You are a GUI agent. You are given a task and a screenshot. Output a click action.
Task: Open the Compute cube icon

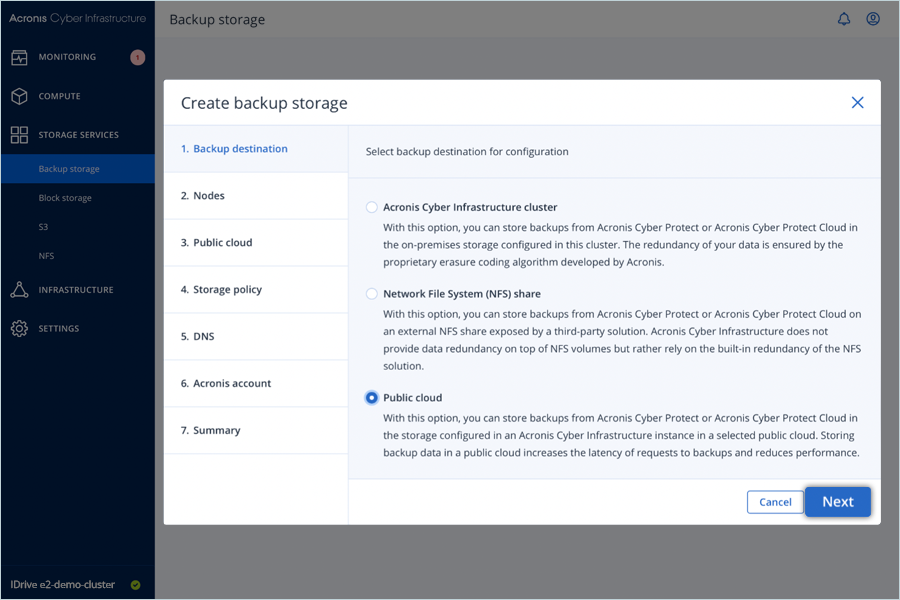[x=19, y=96]
